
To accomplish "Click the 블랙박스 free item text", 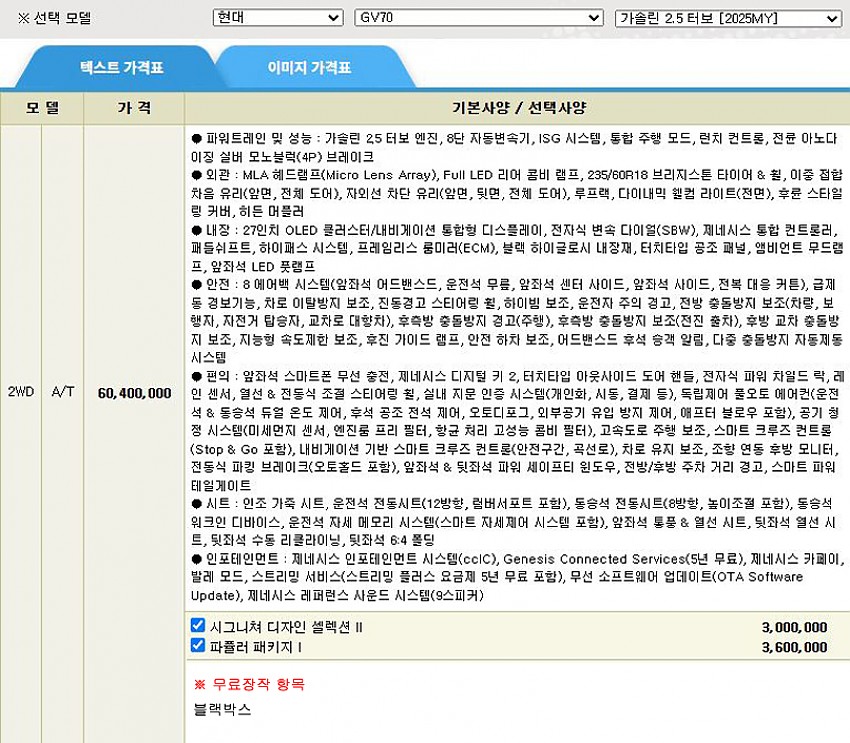I will point(222,709).
